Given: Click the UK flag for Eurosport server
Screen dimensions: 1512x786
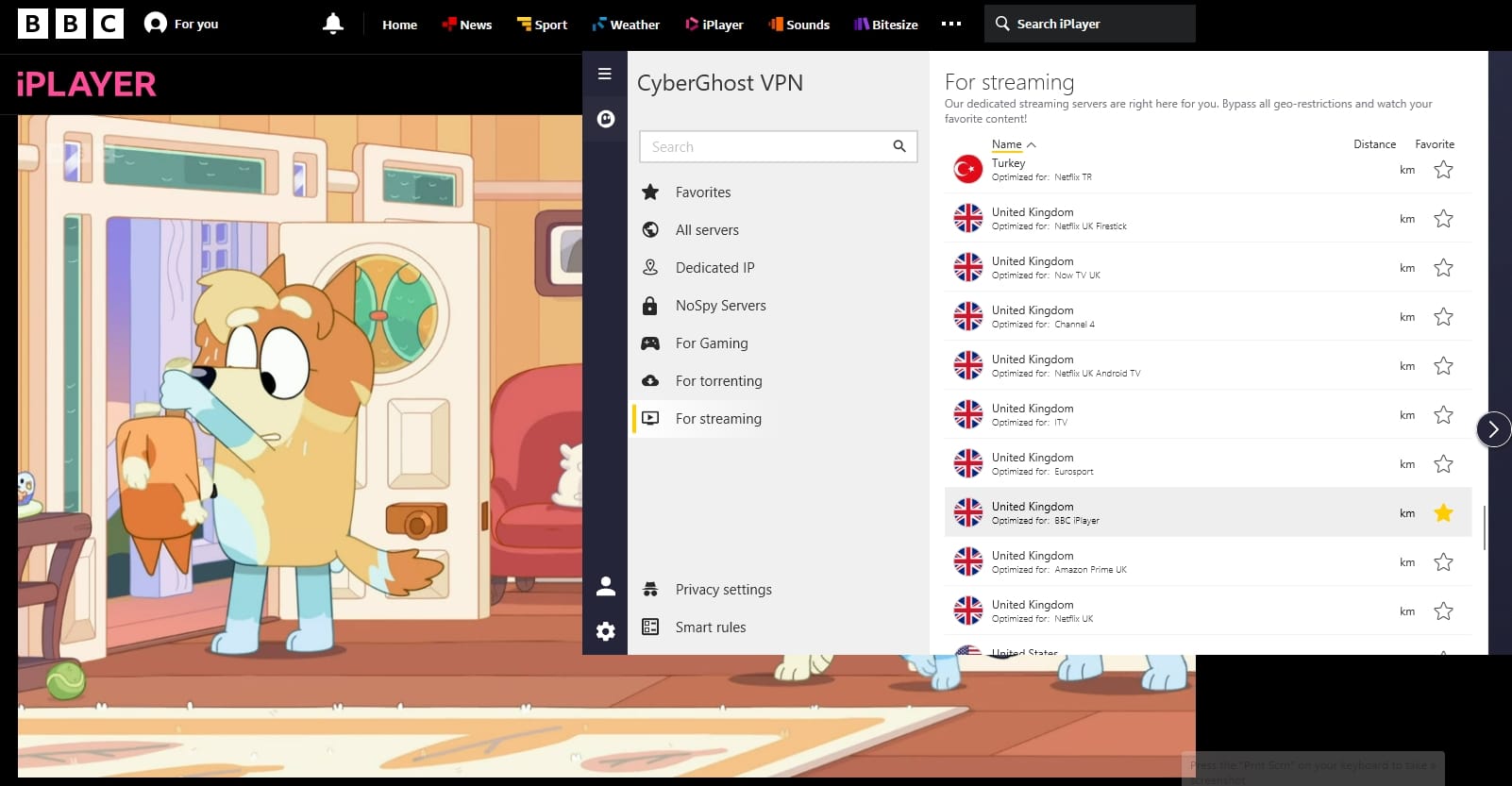Looking at the screenshot, I should pos(968,464).
